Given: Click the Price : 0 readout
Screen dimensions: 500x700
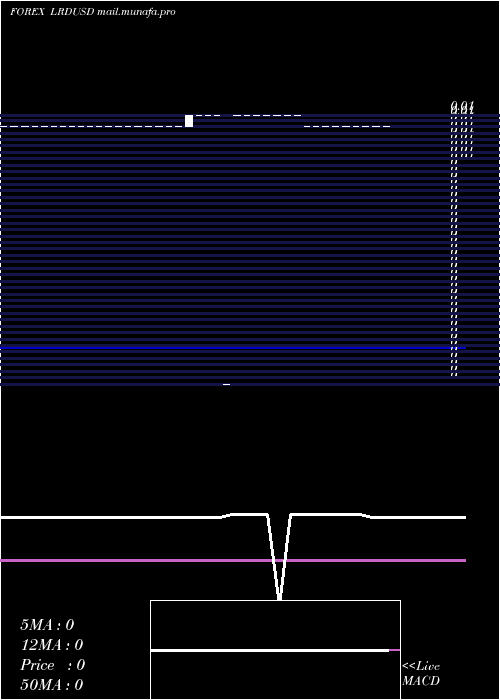Looking at the screenshot, I should click(x=53, y=665).
